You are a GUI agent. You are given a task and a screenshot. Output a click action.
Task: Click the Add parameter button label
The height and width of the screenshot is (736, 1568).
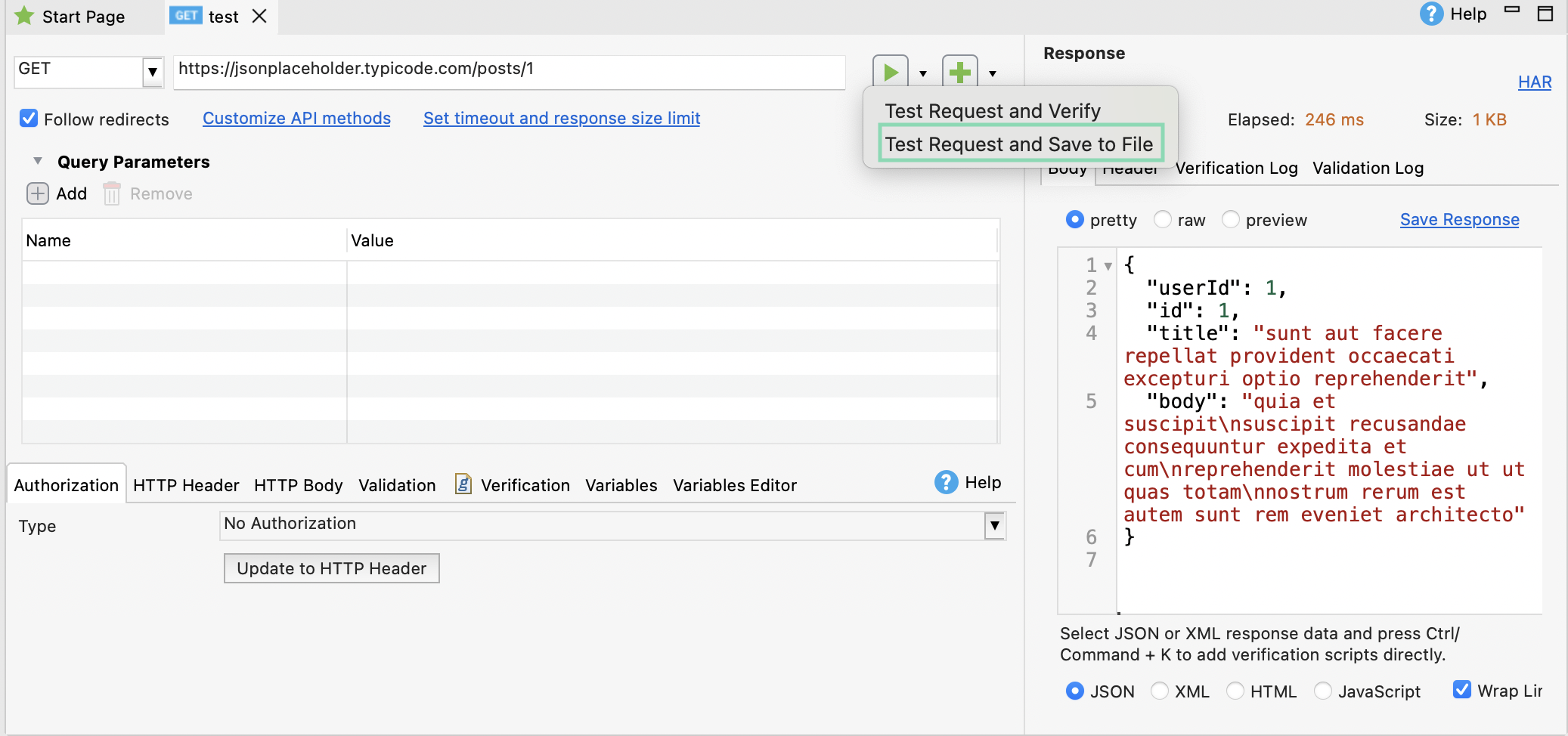(72, 193)
